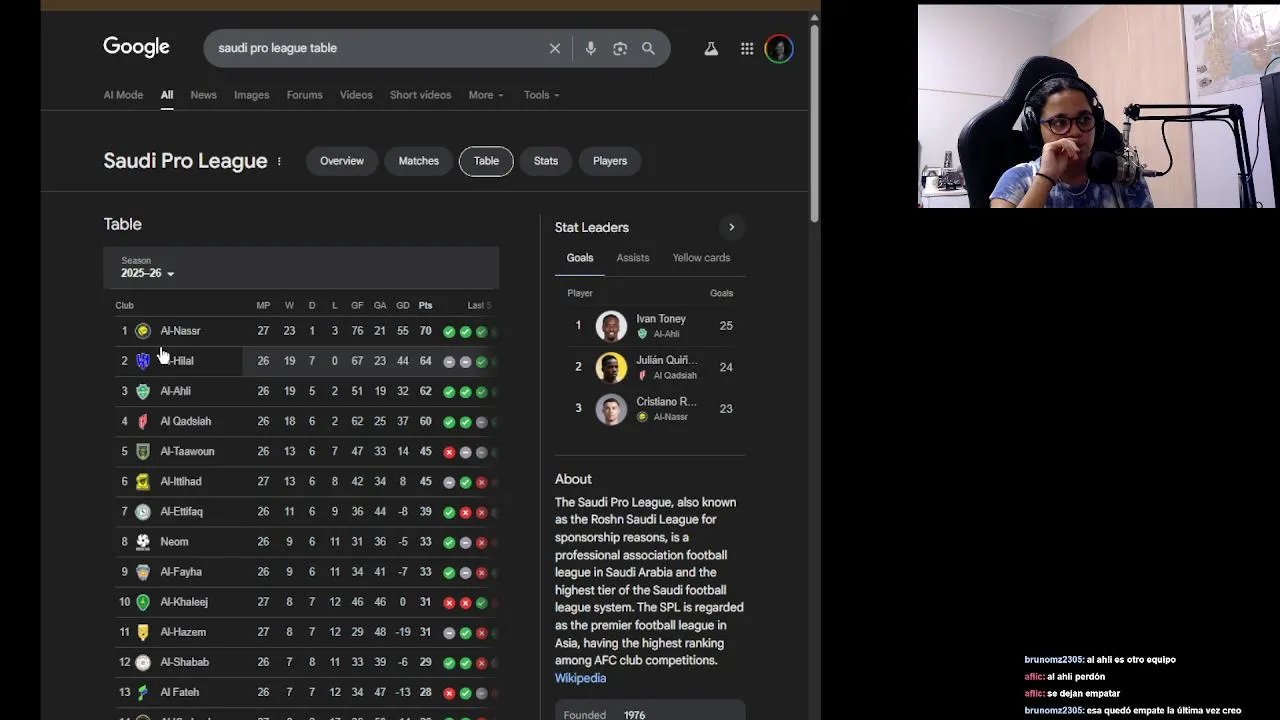Click Ivan Toney's 25 goals value
The width and height of the screenshot is (1280, 720).
click(726, 326)
